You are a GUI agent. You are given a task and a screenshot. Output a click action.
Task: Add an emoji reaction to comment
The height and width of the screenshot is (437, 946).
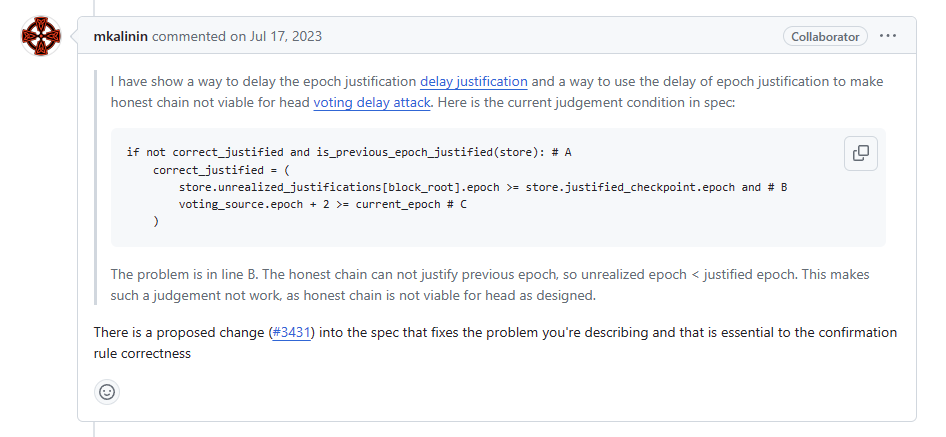[107, 391]
